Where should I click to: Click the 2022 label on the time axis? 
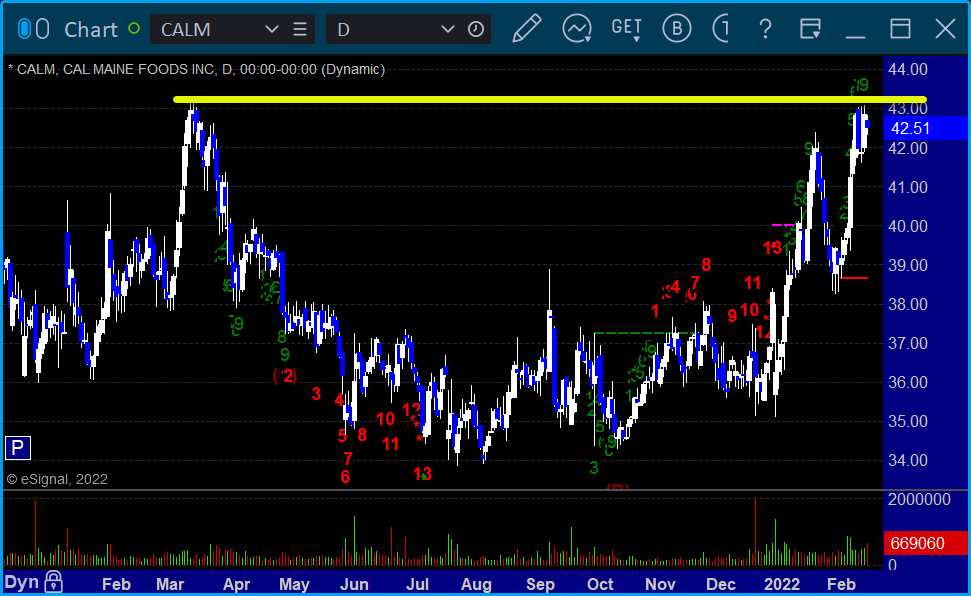(x=782, y=584)
